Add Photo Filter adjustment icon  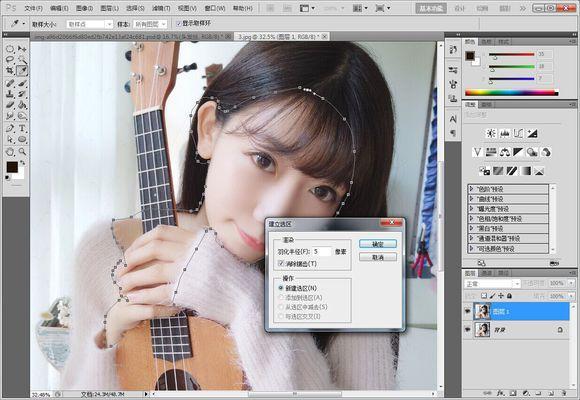click(x=532, y=152)
